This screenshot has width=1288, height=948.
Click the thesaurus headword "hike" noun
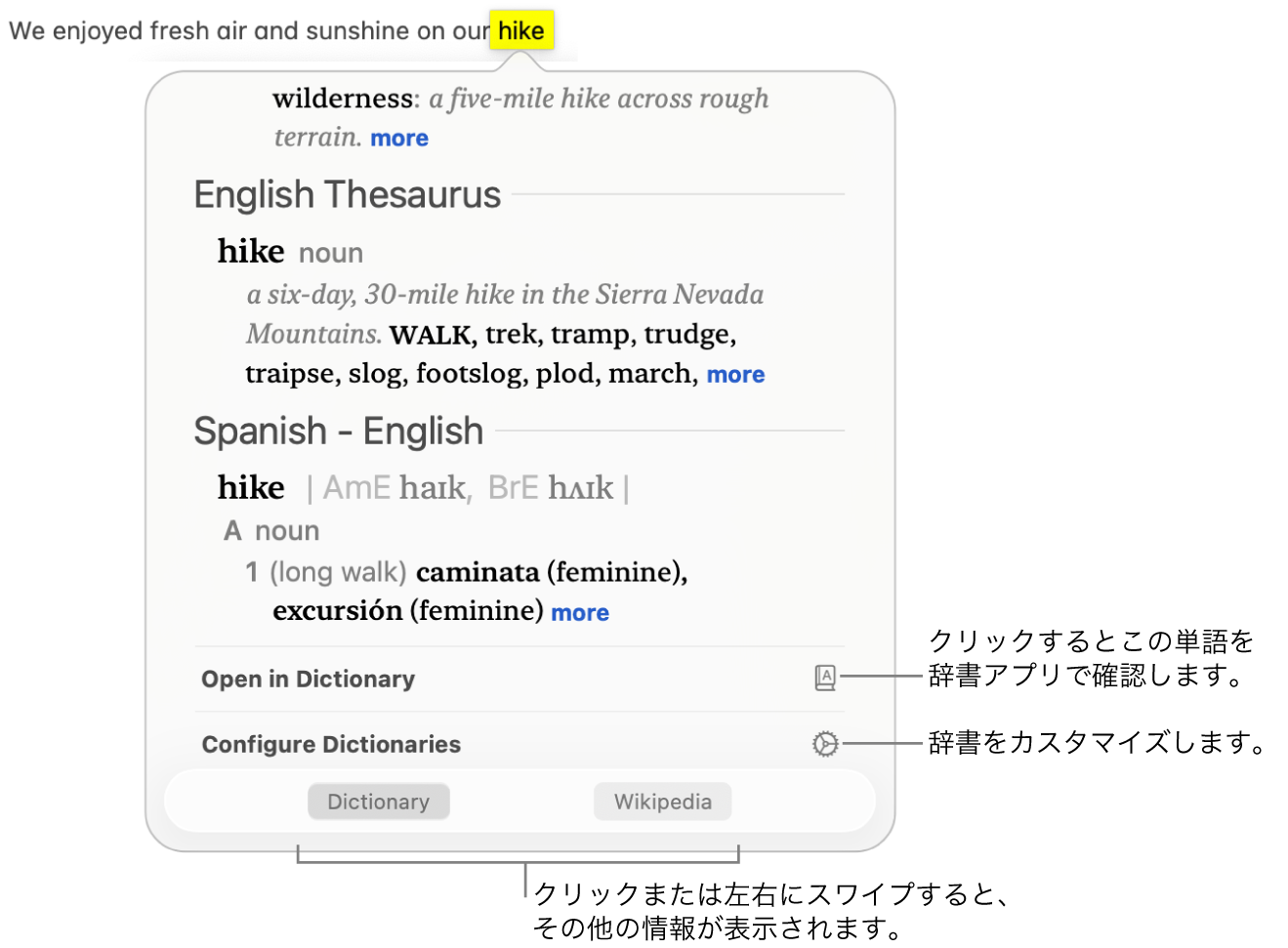(x=251, y=252)
